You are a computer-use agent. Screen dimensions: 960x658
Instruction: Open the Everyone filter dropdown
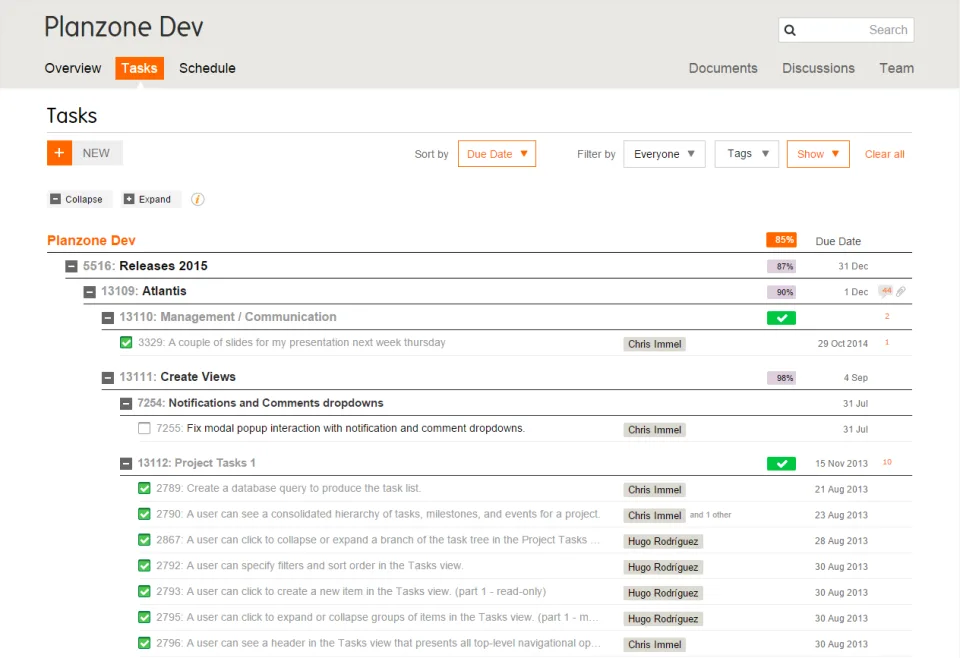[x=664, y=154]
